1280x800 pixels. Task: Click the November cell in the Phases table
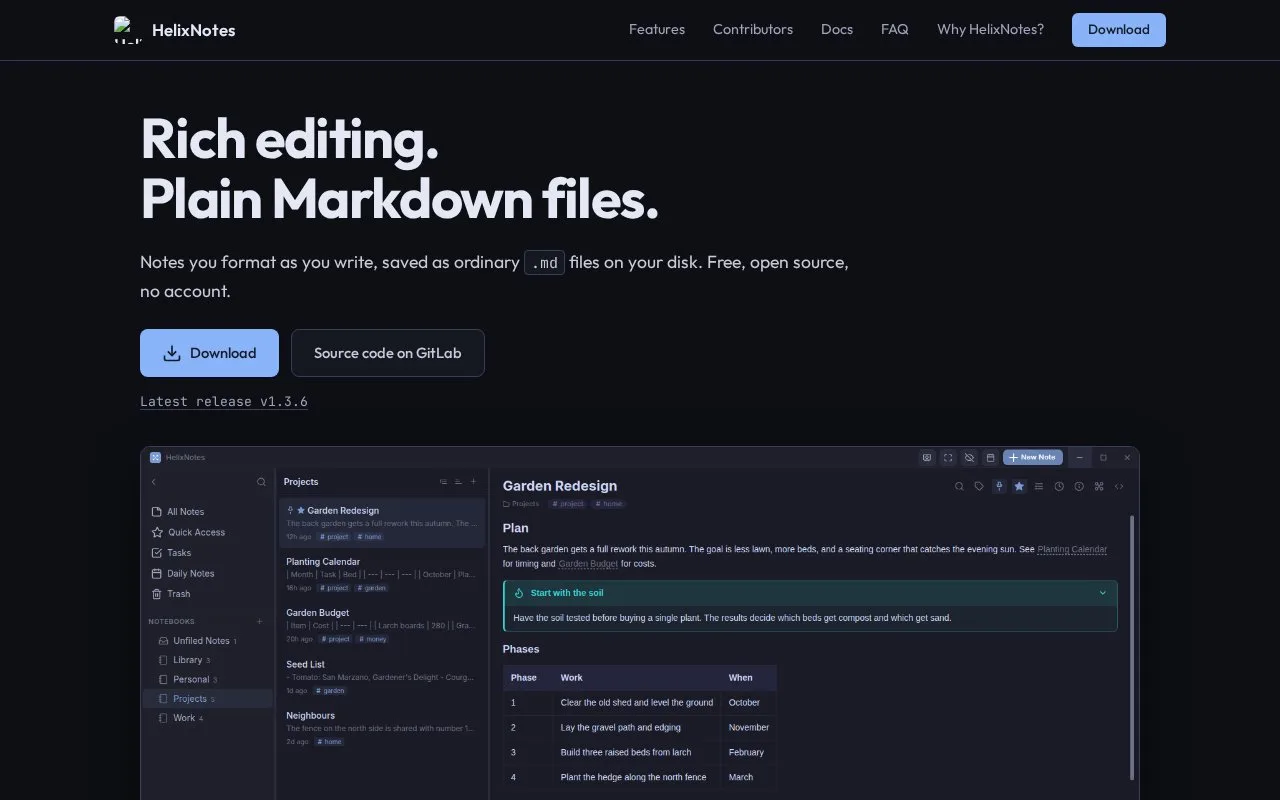click(749, 728)
